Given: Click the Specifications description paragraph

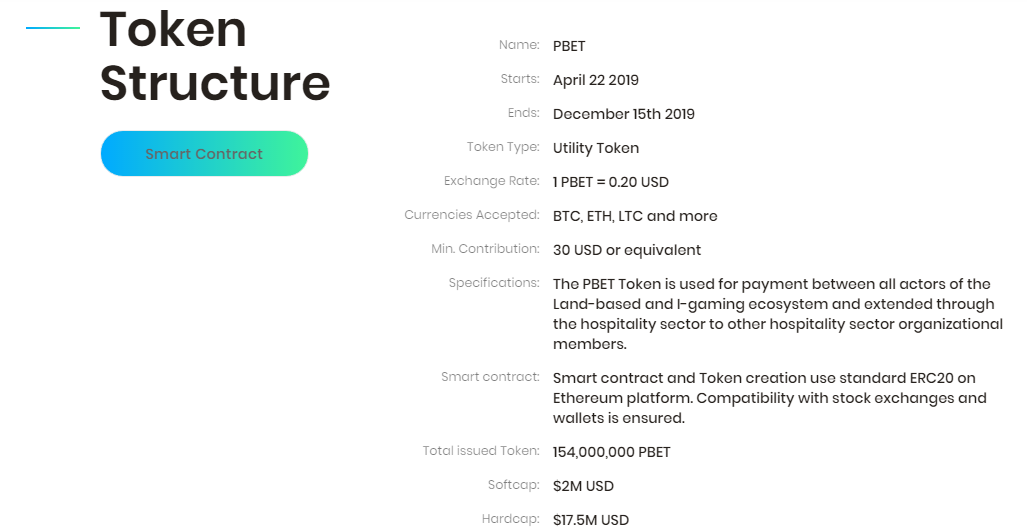Looking at the screenshot, I should click(x=778, y=314).
